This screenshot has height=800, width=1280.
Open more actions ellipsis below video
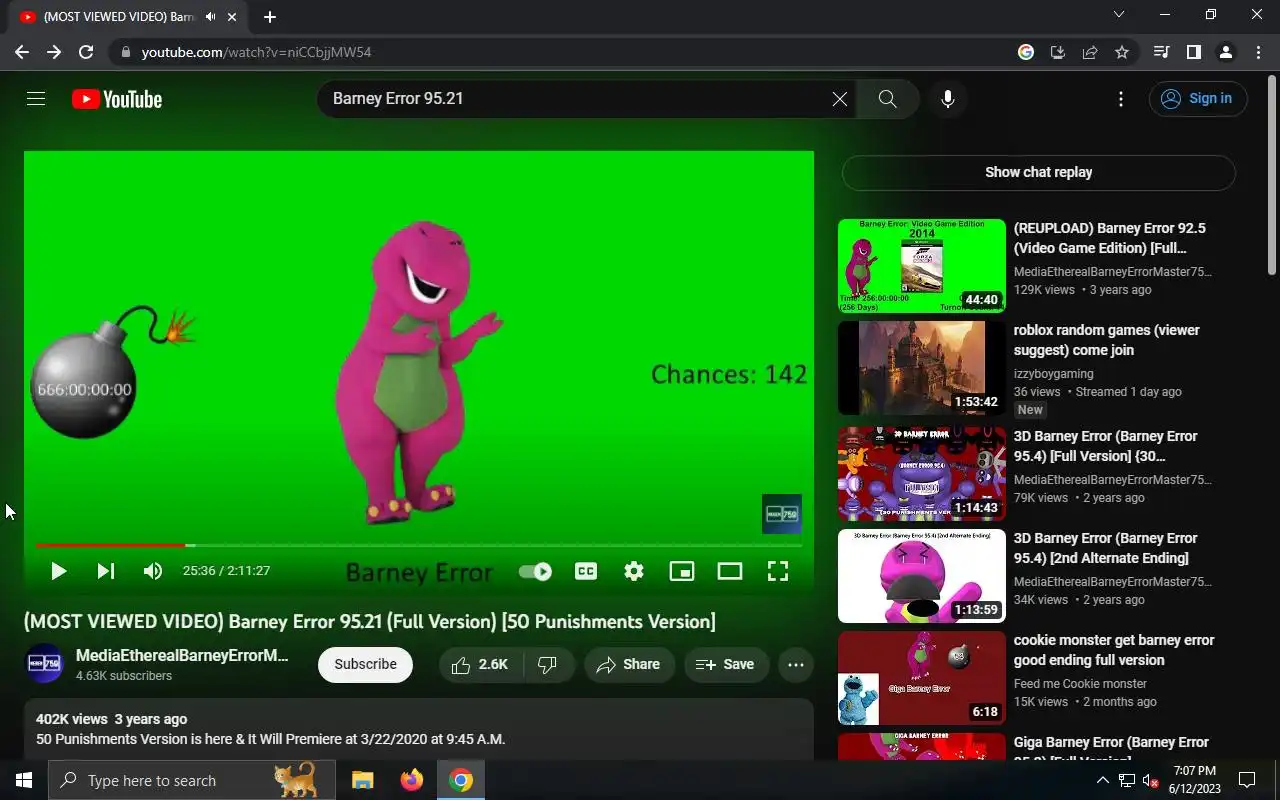796,664
